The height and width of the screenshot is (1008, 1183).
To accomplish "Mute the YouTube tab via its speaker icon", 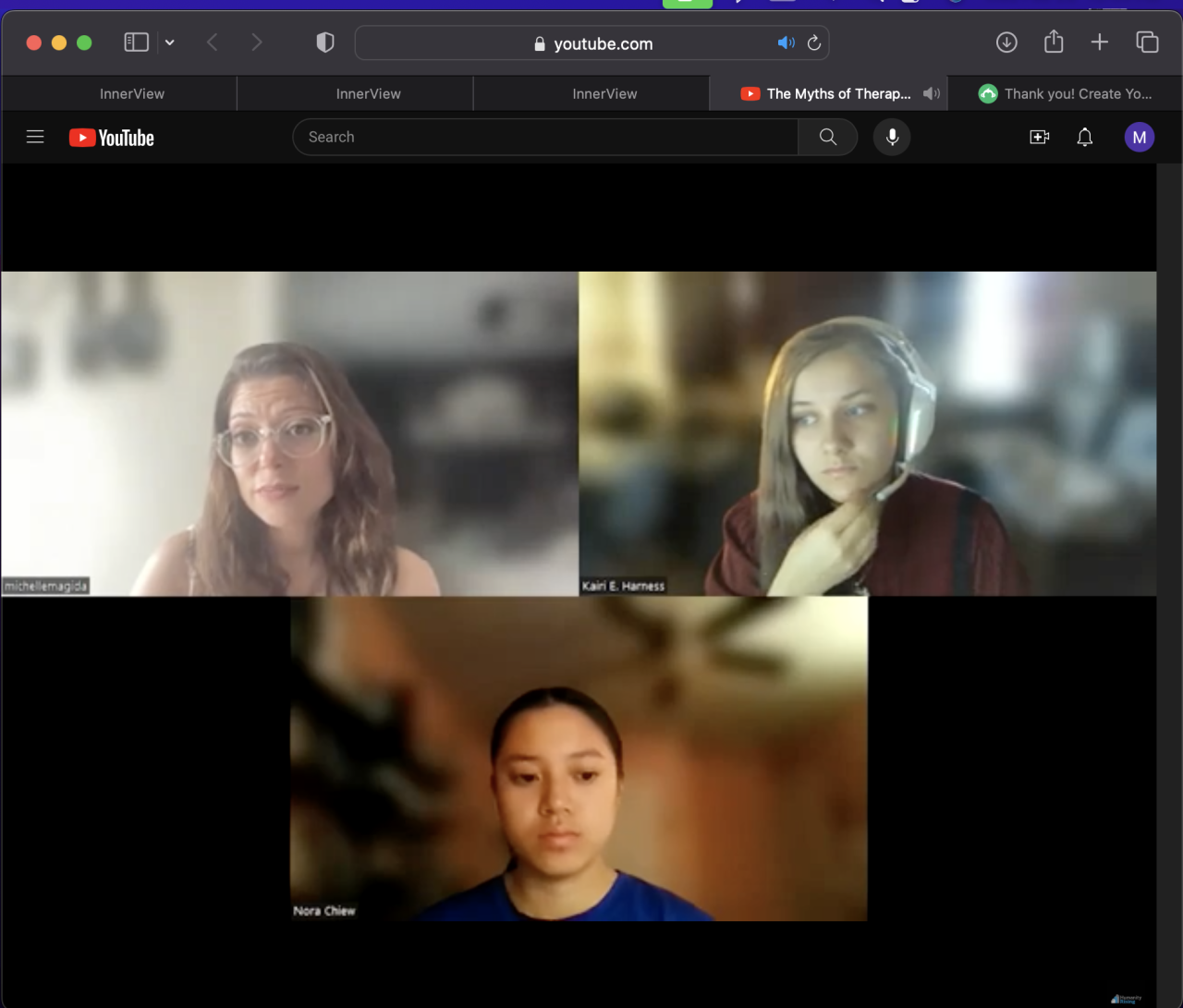I will tap(932, 93).
